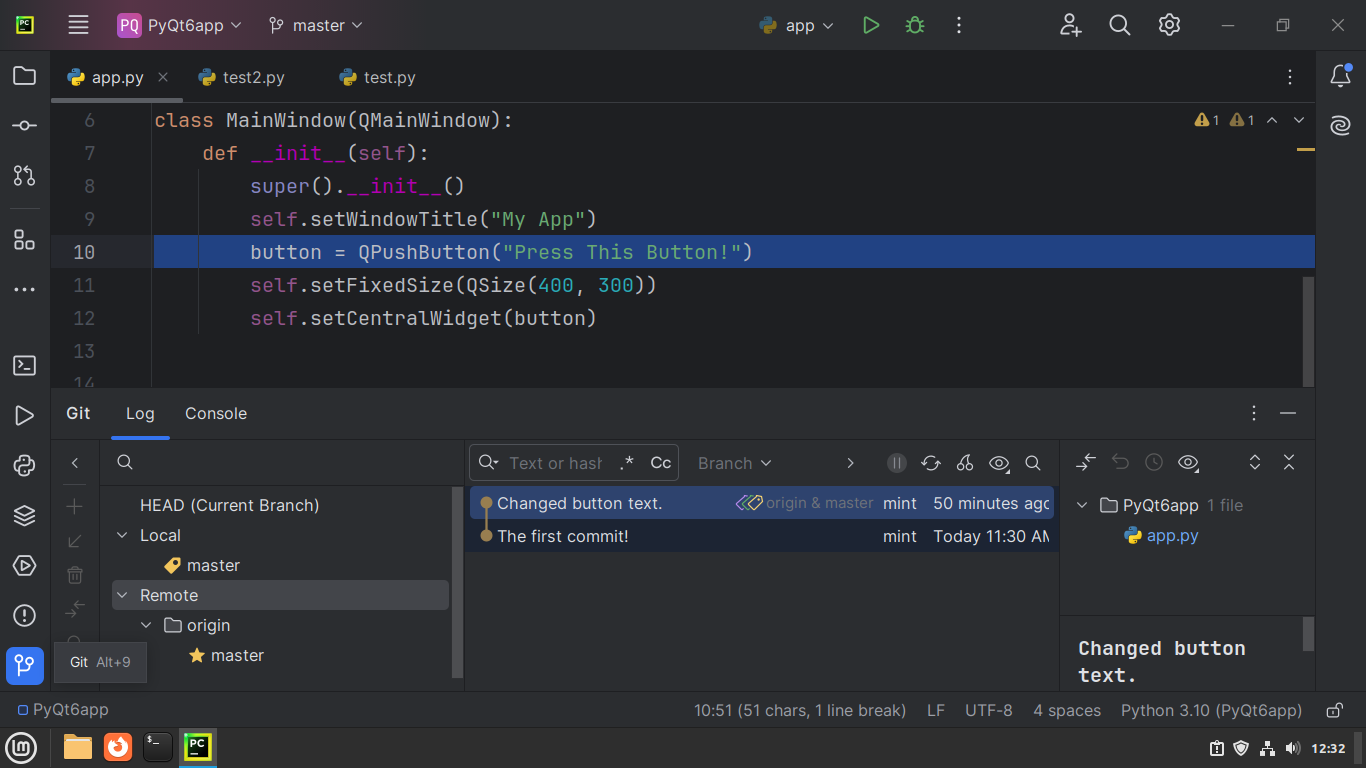Run the app configuration
This screenshot has width=1366, height=768.
pos(871,26)
